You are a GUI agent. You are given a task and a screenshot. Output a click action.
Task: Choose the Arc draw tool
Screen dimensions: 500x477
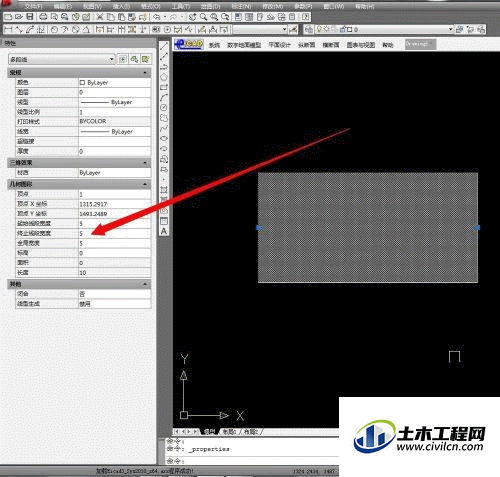[164, 98]
